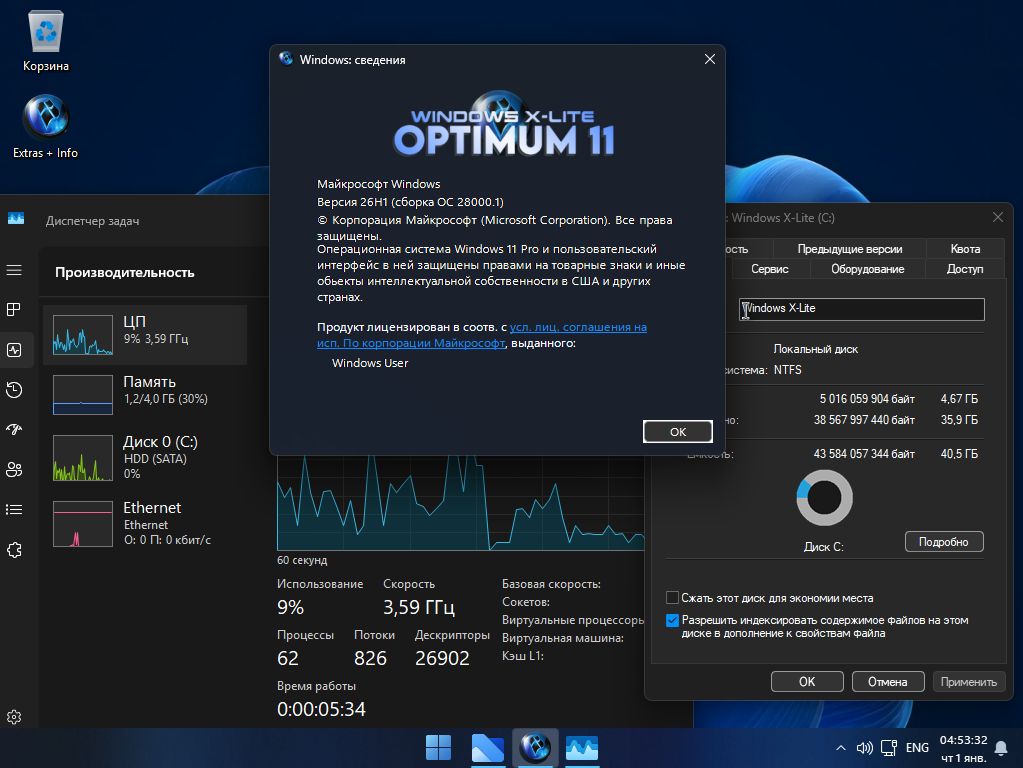Screen dimensions: 1023x768
Task: Click the Task Manager app icon in title bar
Action: 16,219
